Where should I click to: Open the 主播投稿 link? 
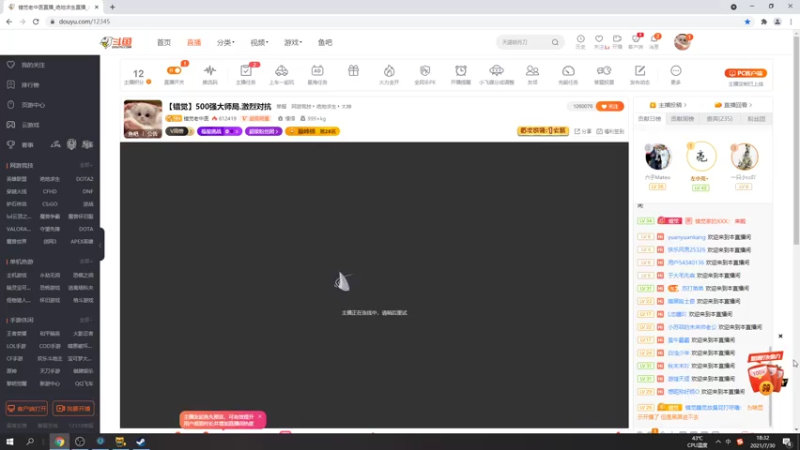pyautogui.click(x=668, y=105)
